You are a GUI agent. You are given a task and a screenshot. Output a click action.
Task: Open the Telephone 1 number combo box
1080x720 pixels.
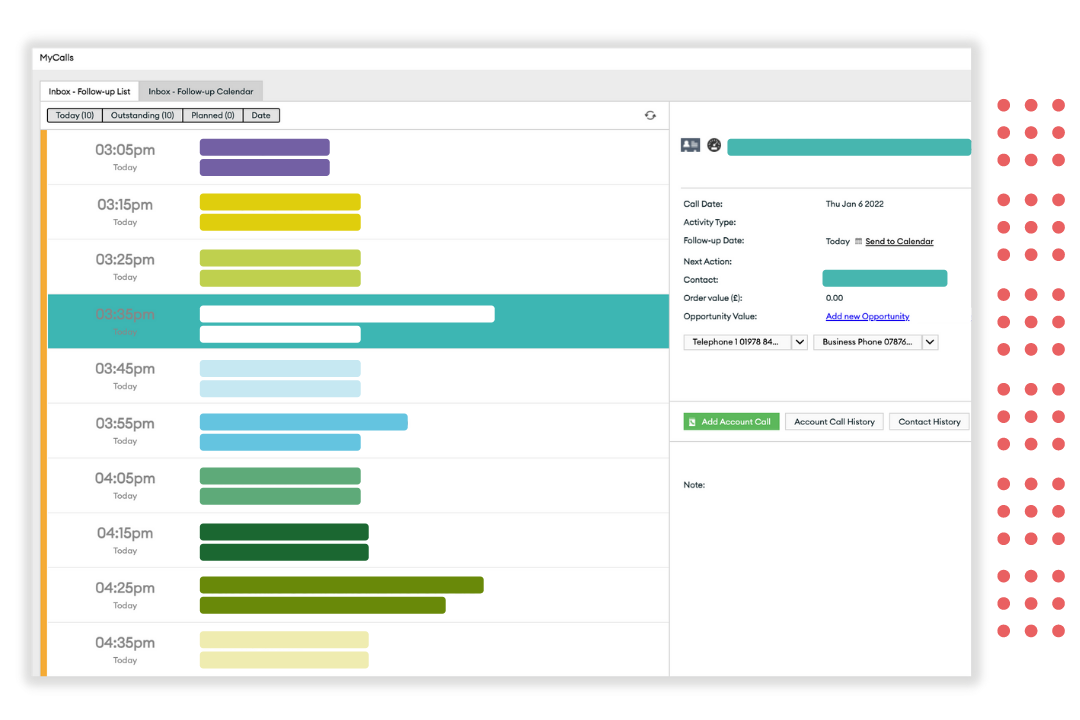[736, 342]
